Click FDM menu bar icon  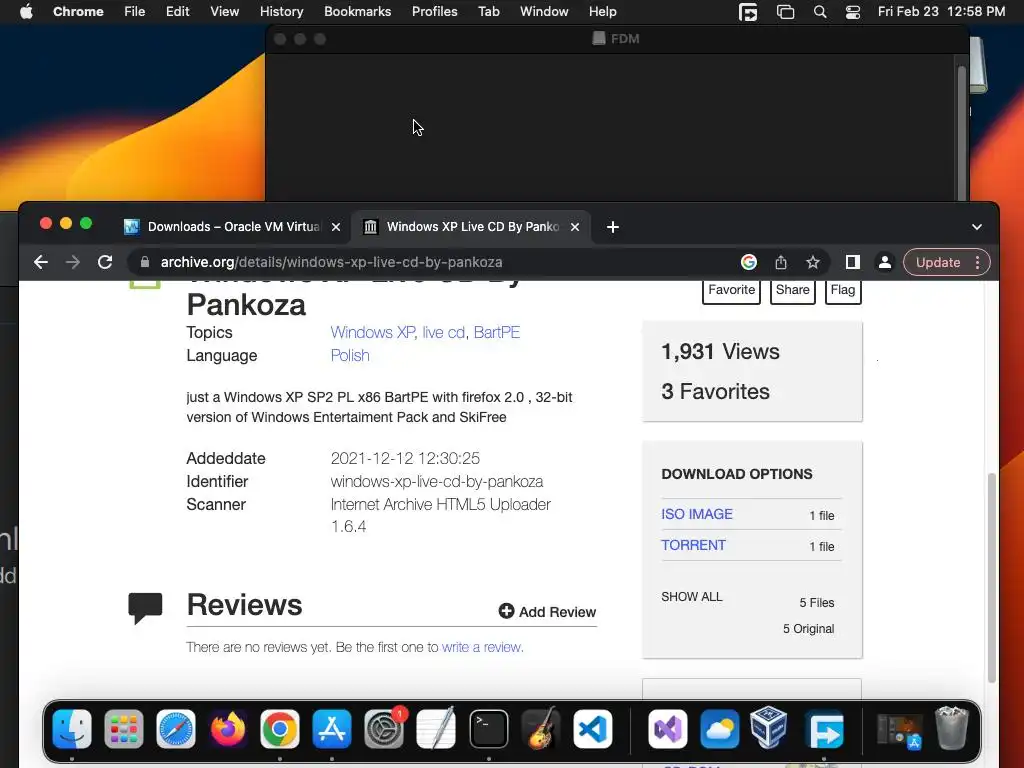(x=748, y=12)
